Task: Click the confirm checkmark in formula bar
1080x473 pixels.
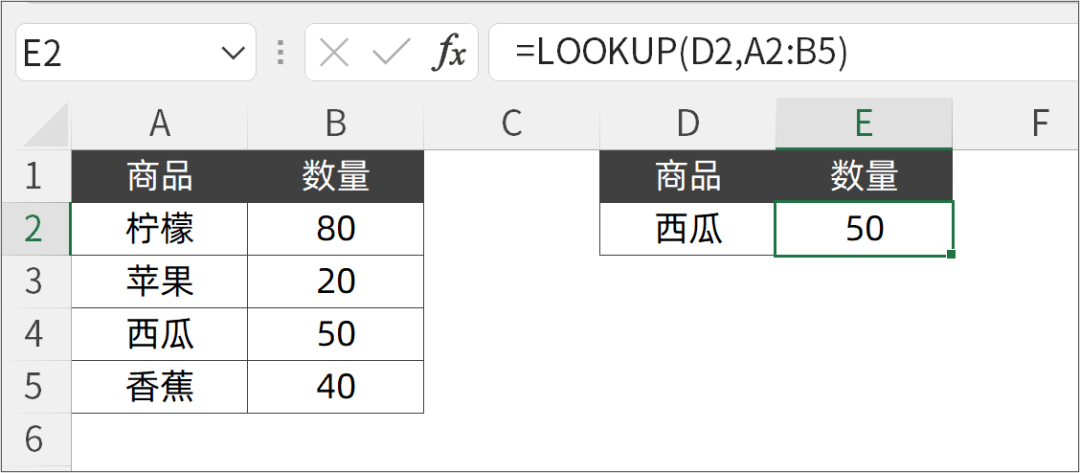Action: tap(391, 52)
